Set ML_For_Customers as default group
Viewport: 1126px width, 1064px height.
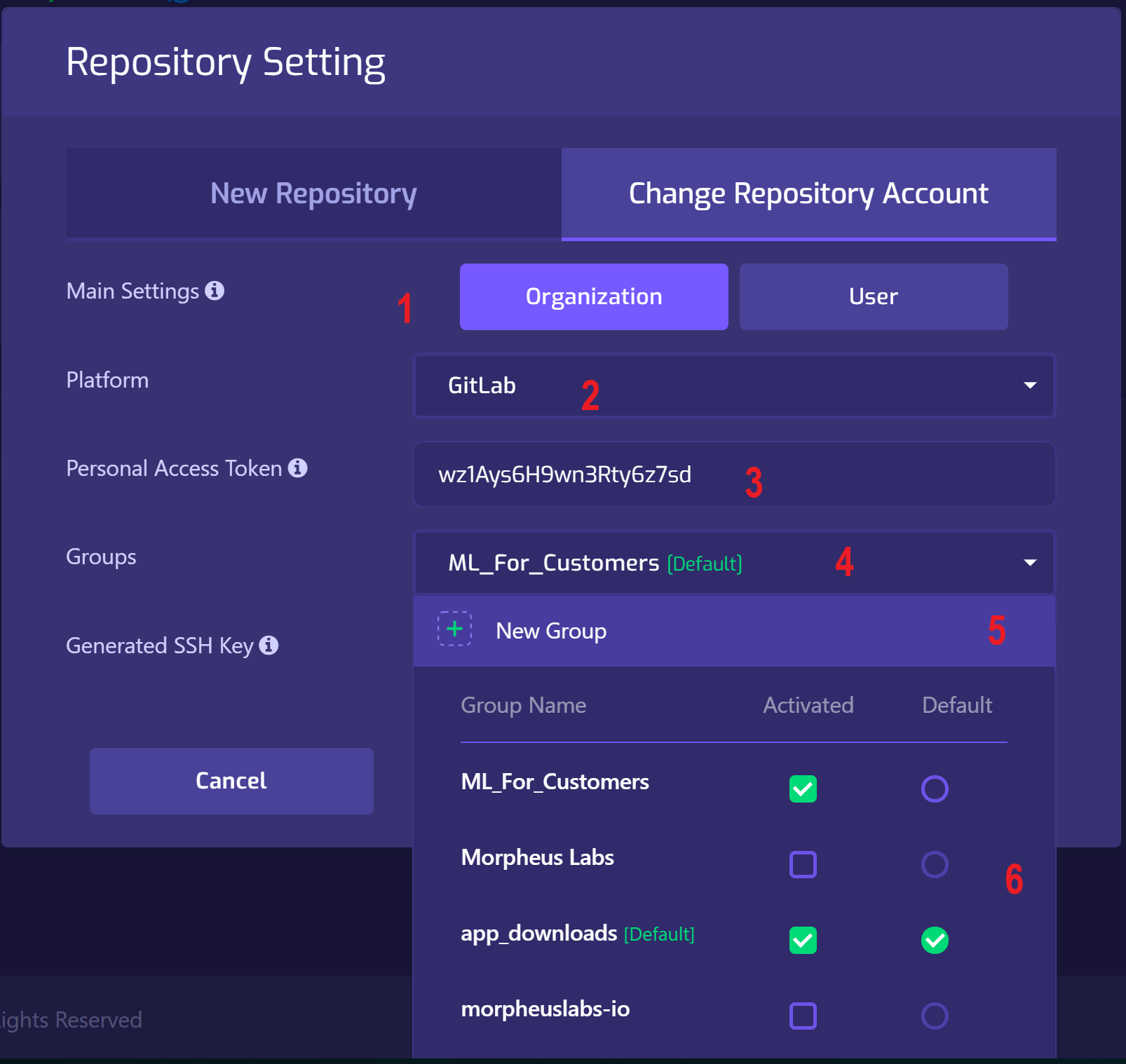click(935, 789)
